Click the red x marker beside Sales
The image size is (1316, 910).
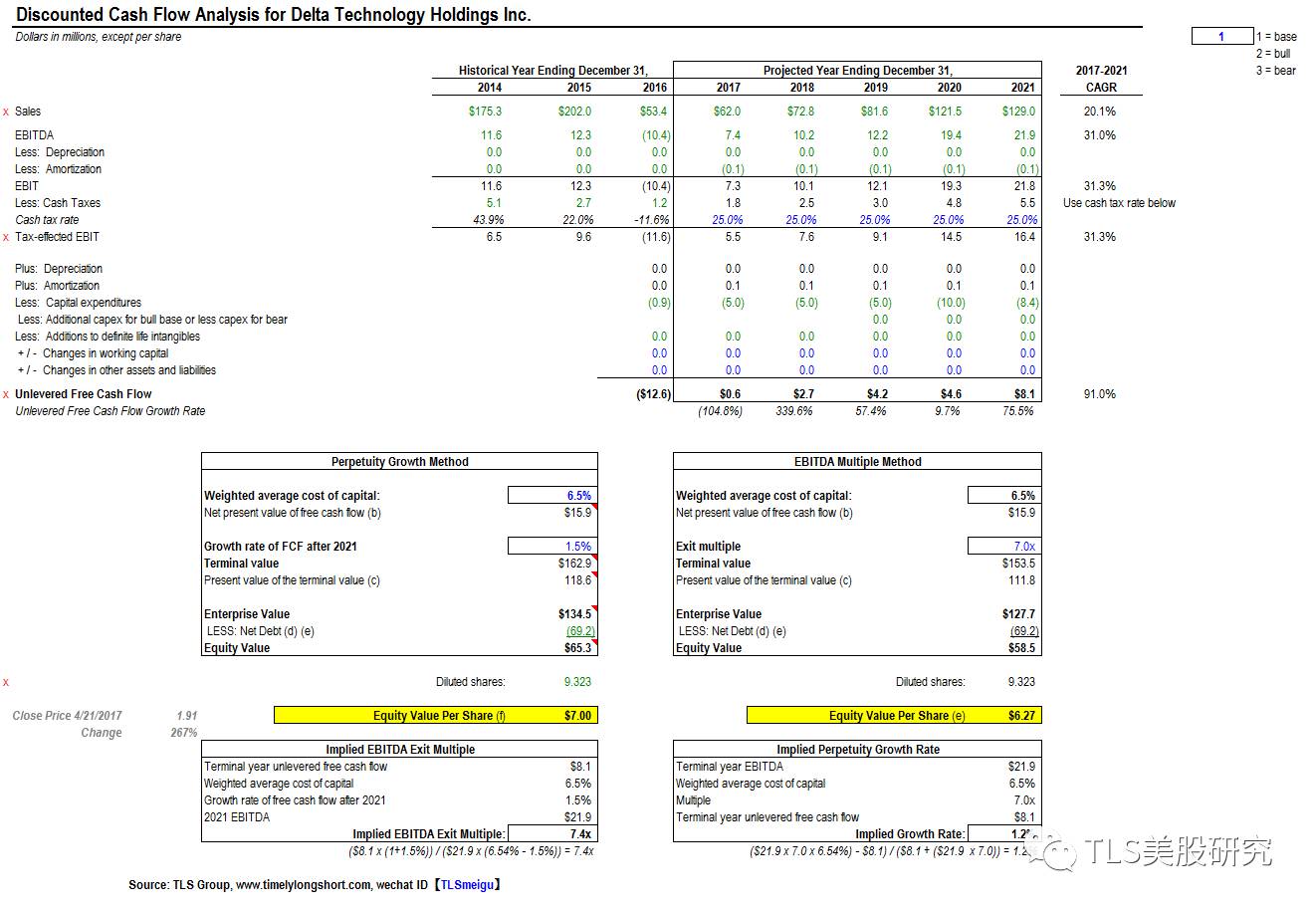pos(6,112)
